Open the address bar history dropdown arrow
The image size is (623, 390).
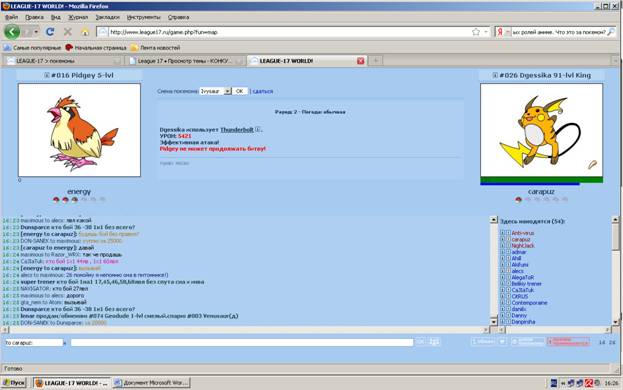pyautogui.click(x=486, y=32)
